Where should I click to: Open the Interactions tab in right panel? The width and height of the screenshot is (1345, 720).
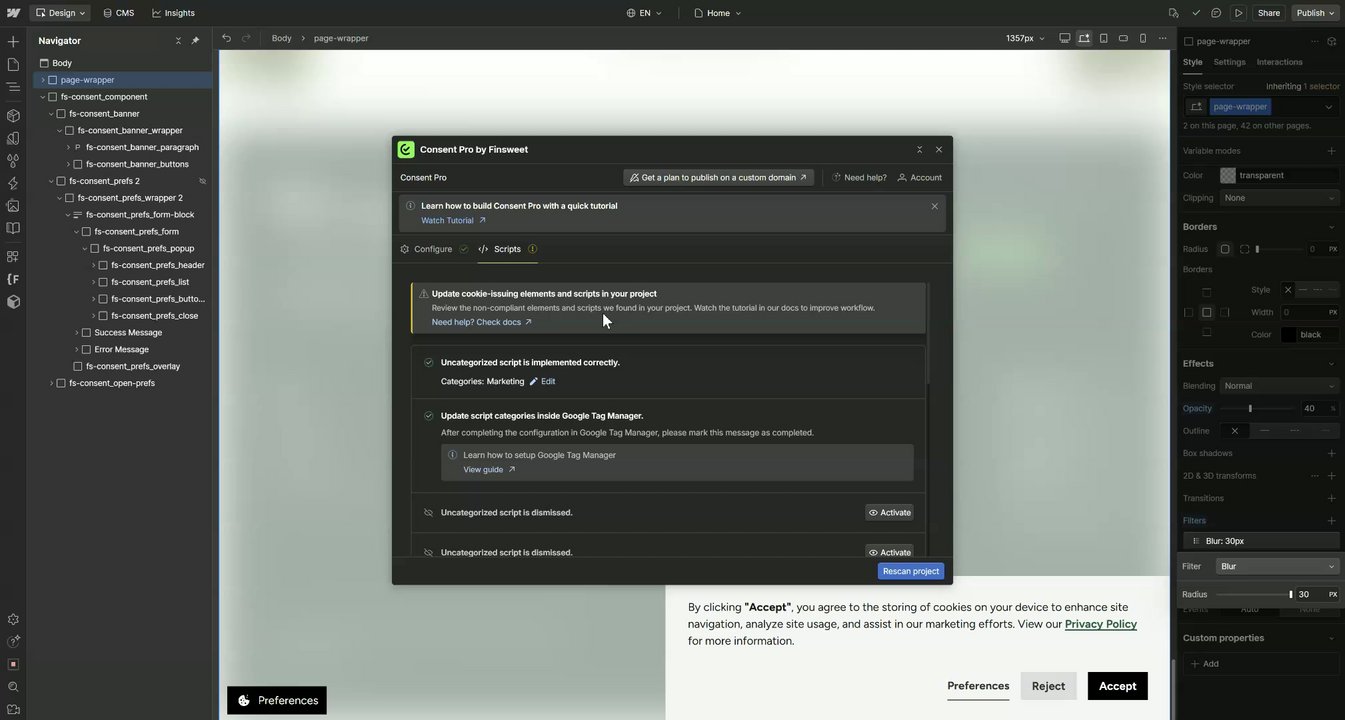1279,62
